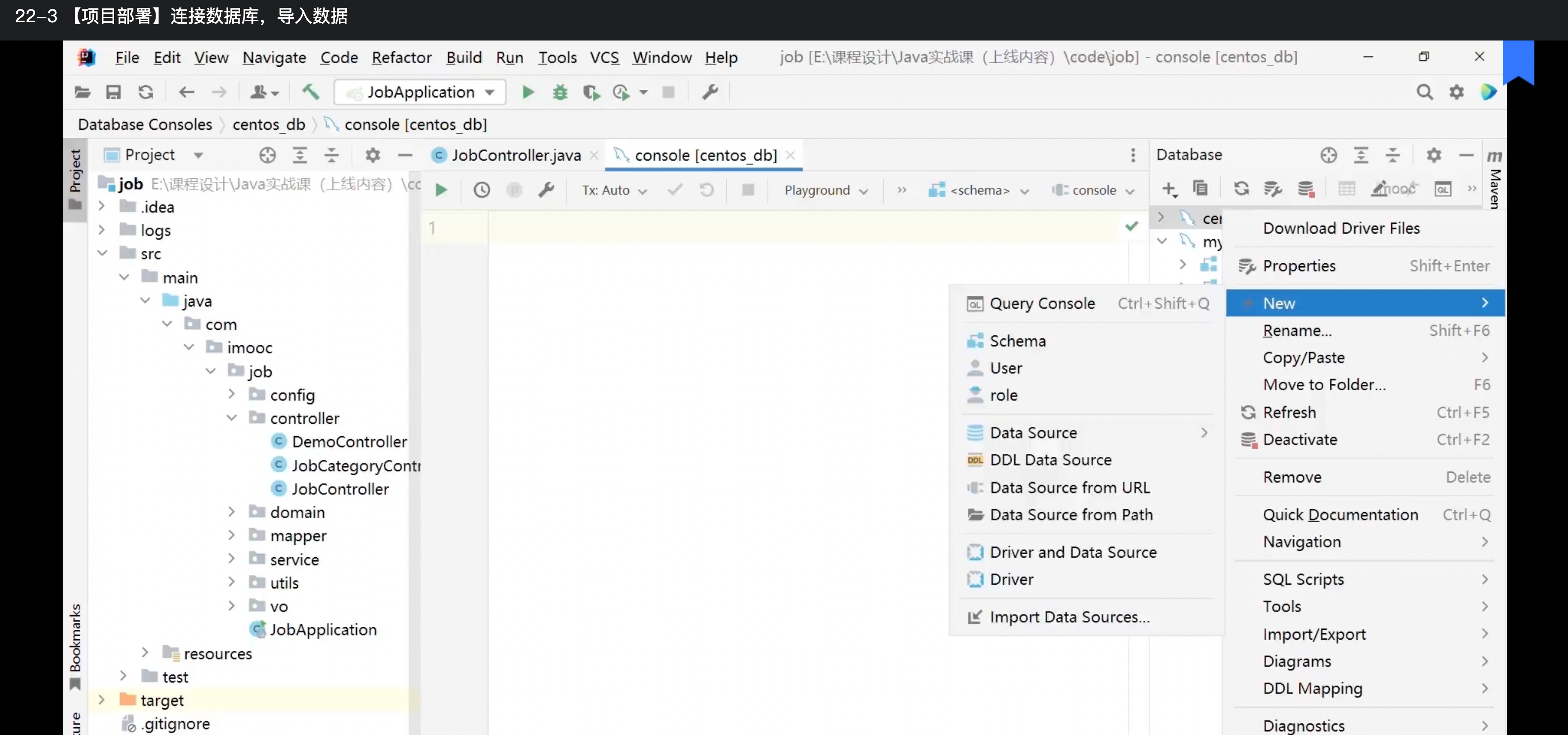
Task: Open console session dropdown
Action: (1093, 191)
